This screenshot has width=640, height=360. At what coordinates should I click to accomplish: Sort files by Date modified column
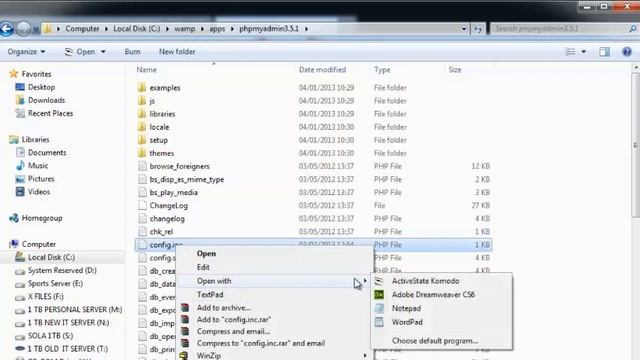(x=322, y=70)
